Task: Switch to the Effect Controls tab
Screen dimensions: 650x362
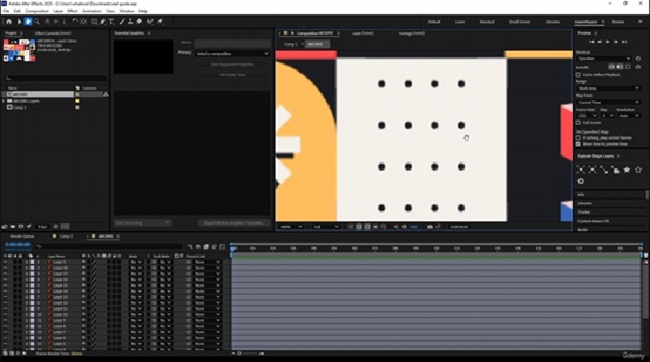Action: tap(53, 33)
